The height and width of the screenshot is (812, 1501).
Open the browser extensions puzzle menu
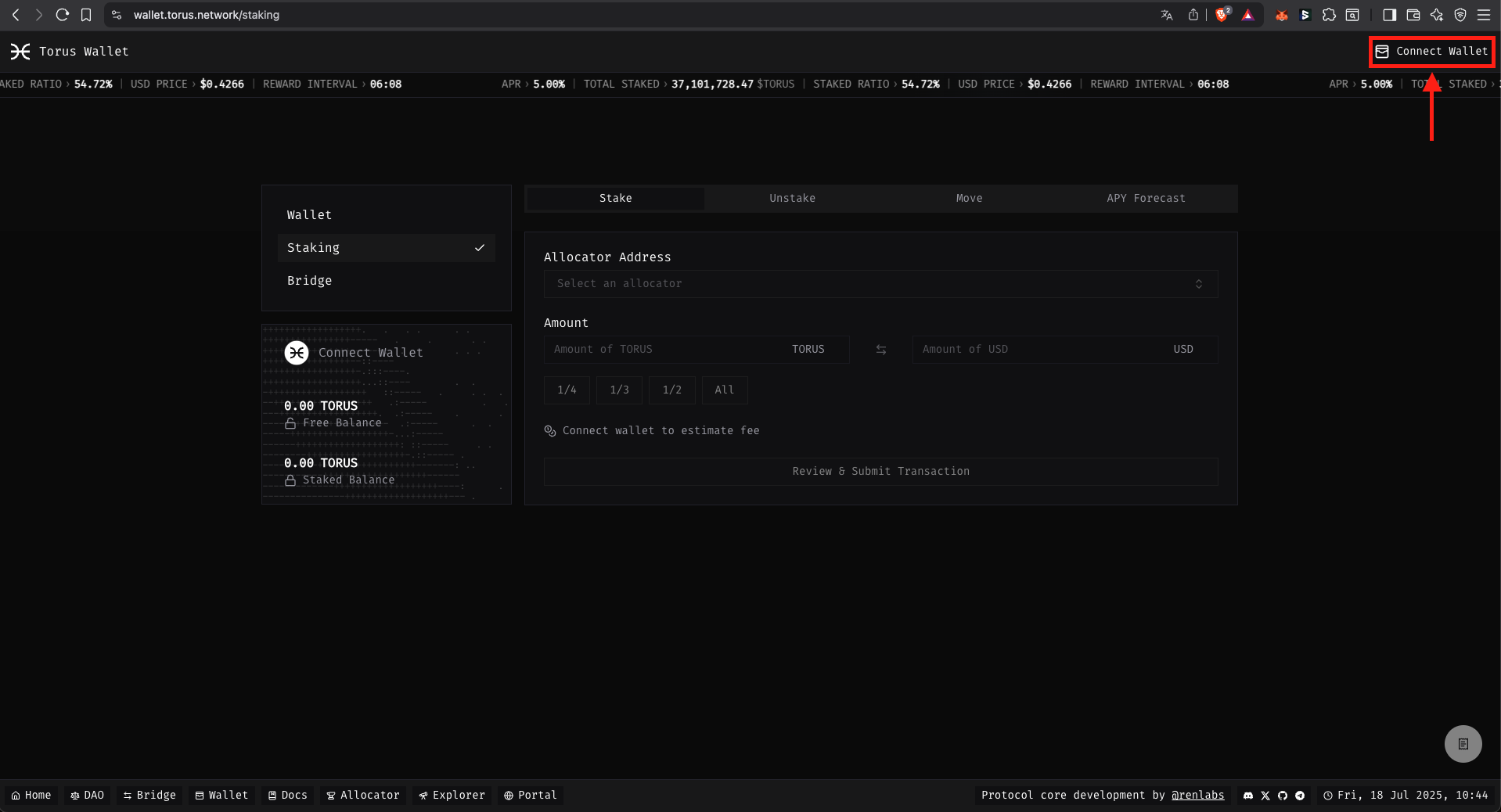(1328, 15)
